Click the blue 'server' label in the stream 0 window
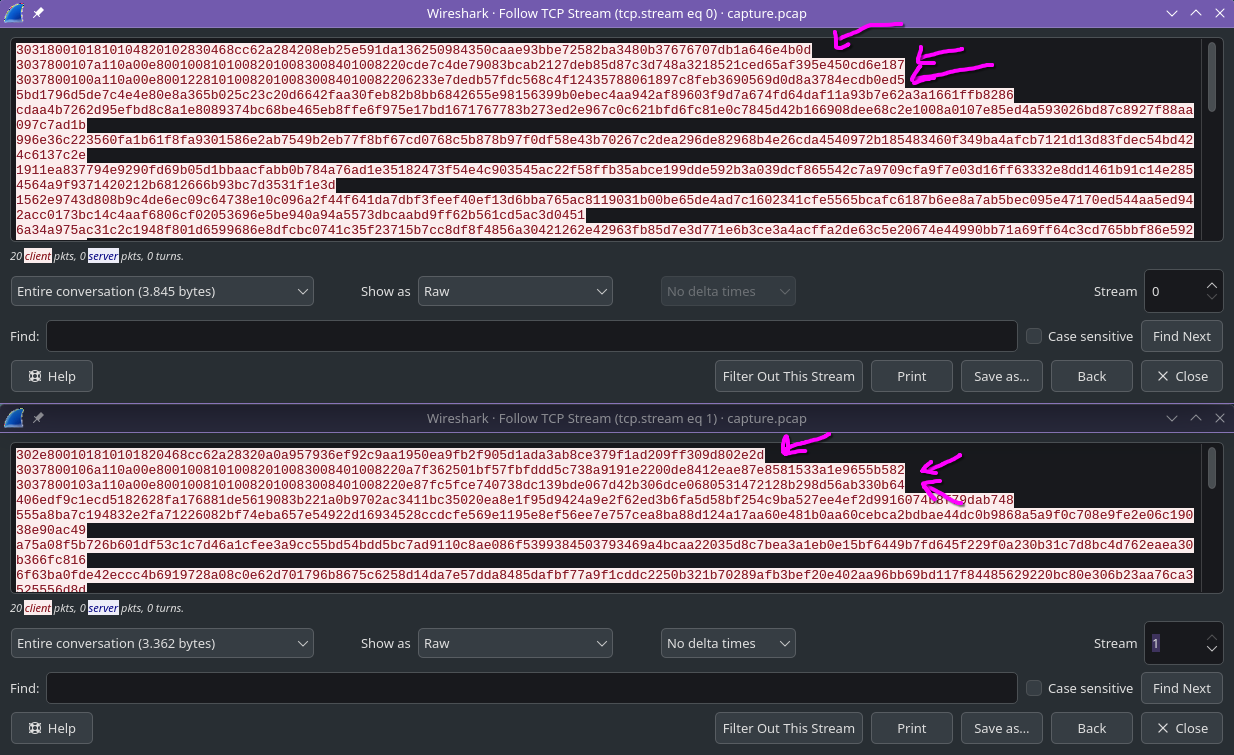The height and width of the screenshot is (755, 1234). [x=104, y=256]
